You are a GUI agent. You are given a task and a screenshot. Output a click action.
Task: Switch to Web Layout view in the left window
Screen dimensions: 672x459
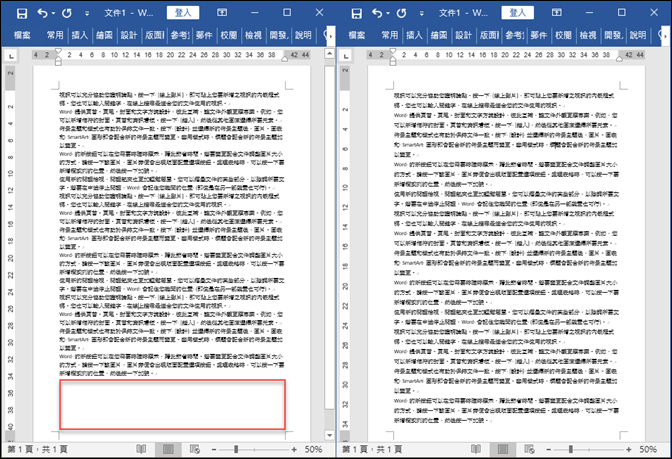[x=195, y=449]
